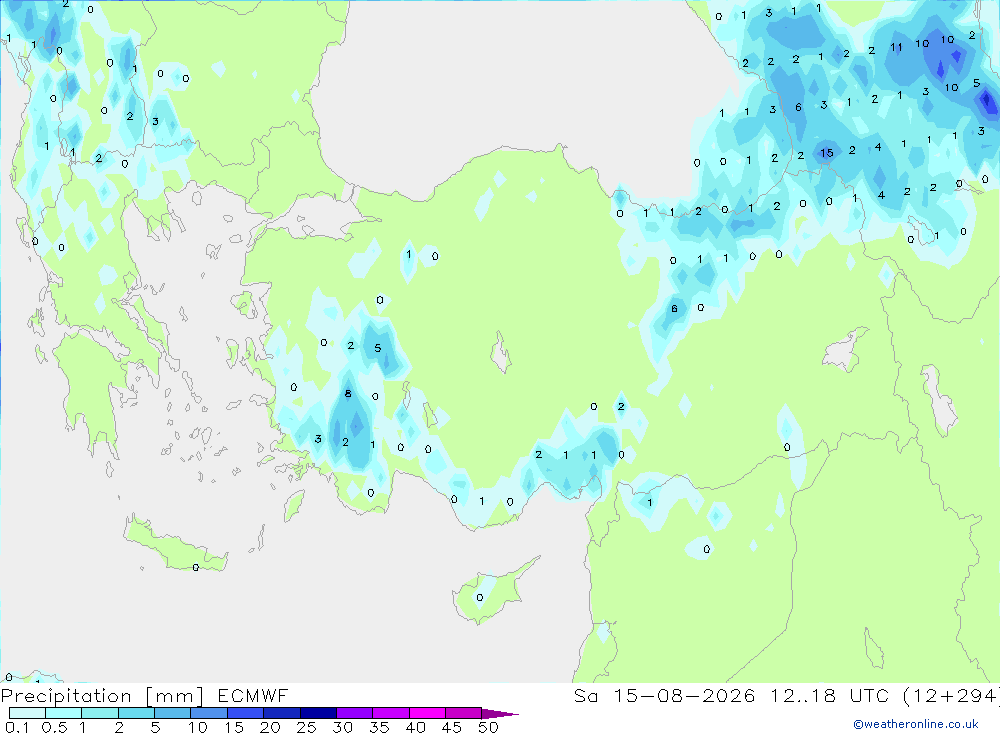
Task: Click the "20" legend scale label
Action: (270, 727)
